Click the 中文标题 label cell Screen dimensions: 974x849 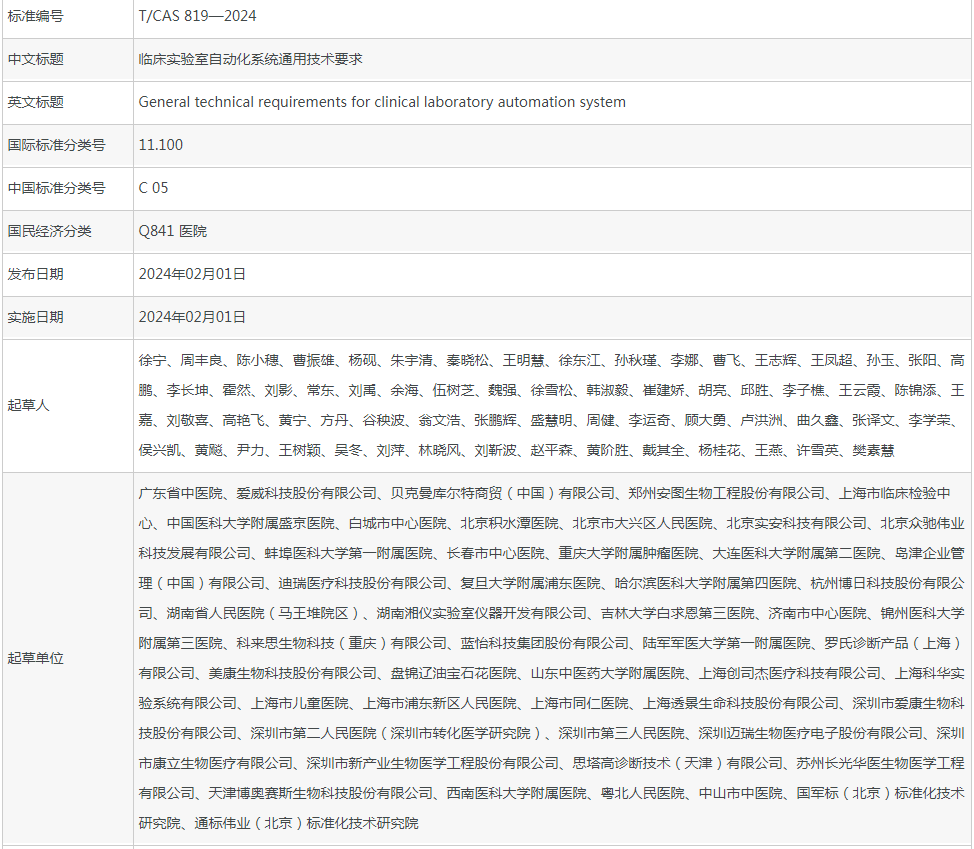pos(68,60)
